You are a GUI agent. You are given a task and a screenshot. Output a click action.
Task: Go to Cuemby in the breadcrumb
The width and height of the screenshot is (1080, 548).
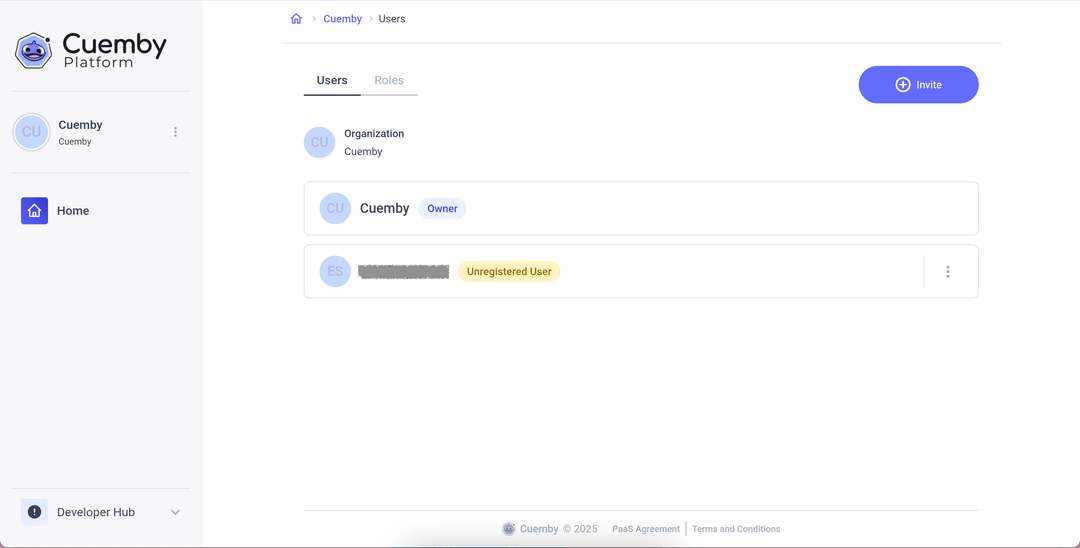click(342, 19)
